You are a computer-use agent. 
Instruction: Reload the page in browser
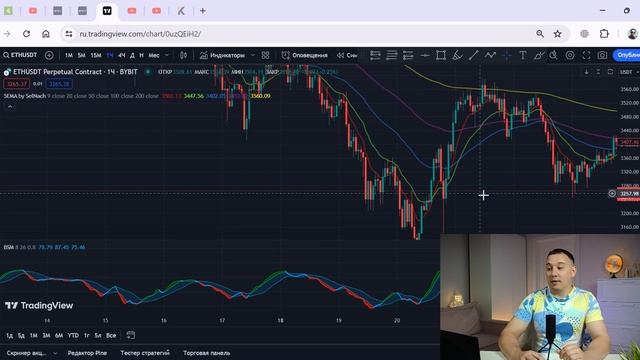tap(27, 34)
